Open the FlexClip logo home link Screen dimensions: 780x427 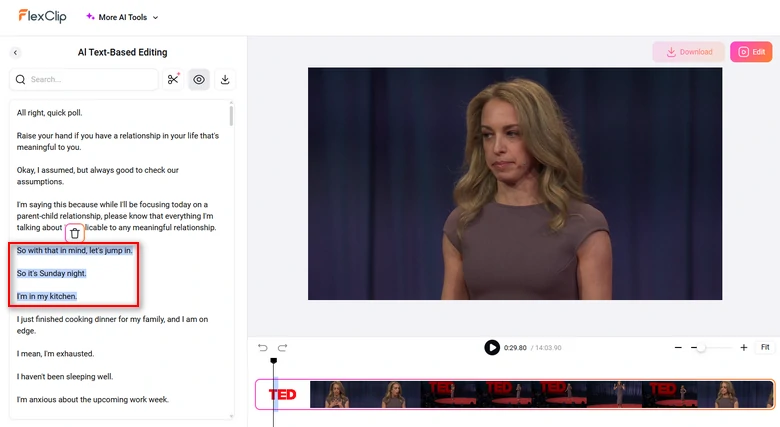point(42,16)
